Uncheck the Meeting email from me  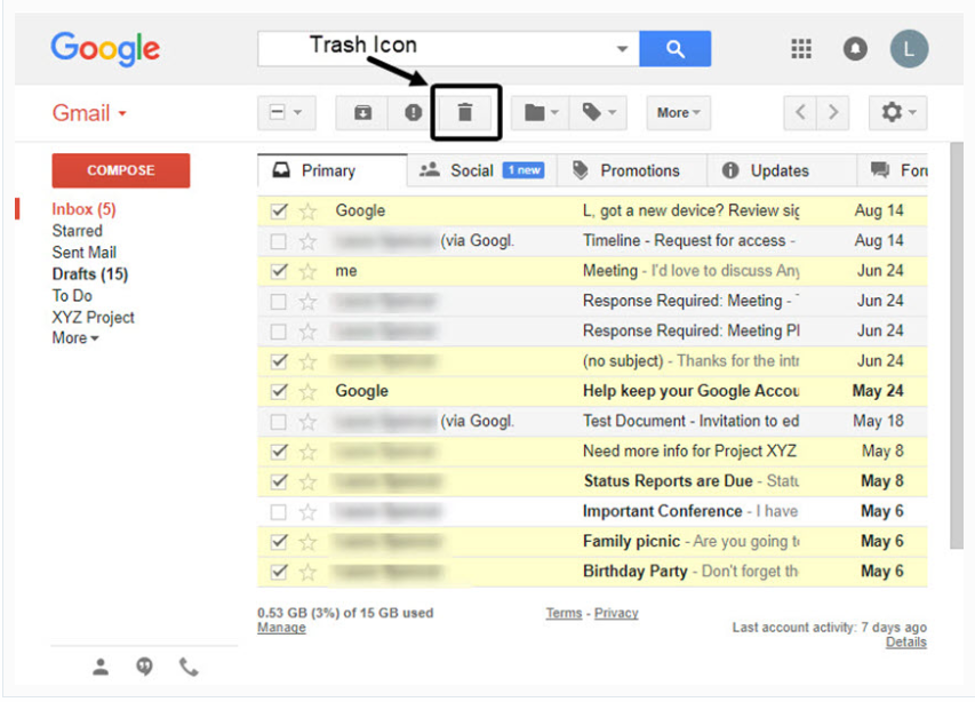(x=279, y=271)
